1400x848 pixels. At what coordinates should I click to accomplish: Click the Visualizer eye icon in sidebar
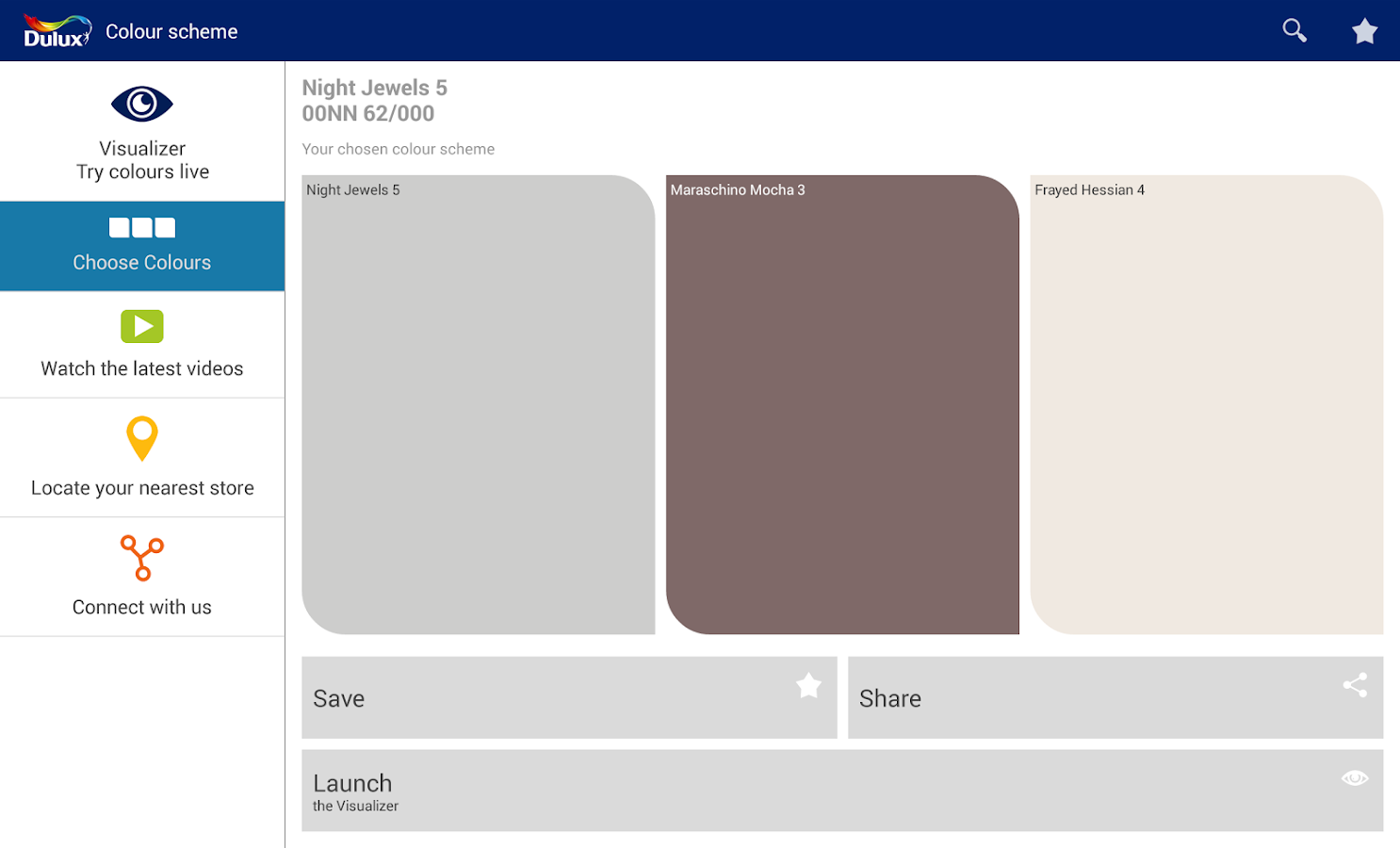[142, 104]
